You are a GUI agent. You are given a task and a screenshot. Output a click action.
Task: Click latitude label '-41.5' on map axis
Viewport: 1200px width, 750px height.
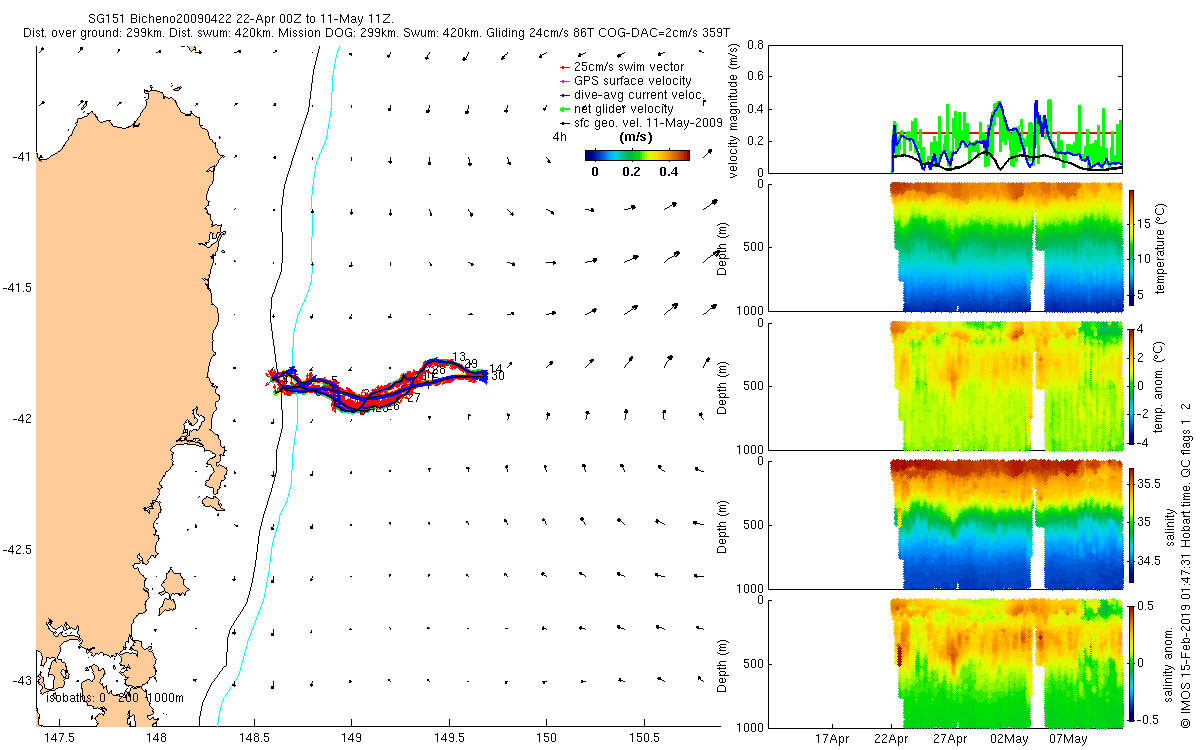click(17, 287)
